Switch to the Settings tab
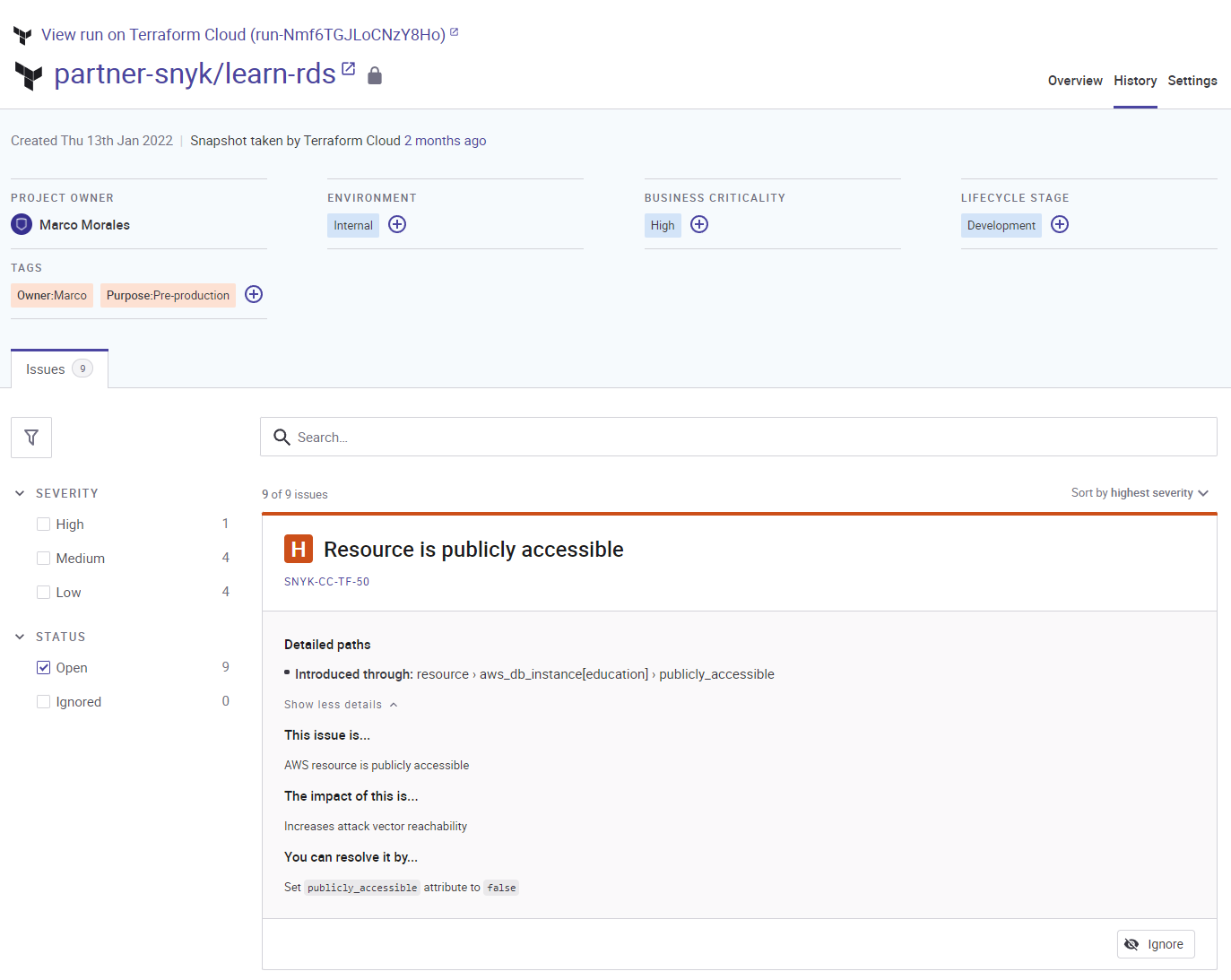The width and height of the screenshot is (1231, 980). click(x=1192, y=81)
